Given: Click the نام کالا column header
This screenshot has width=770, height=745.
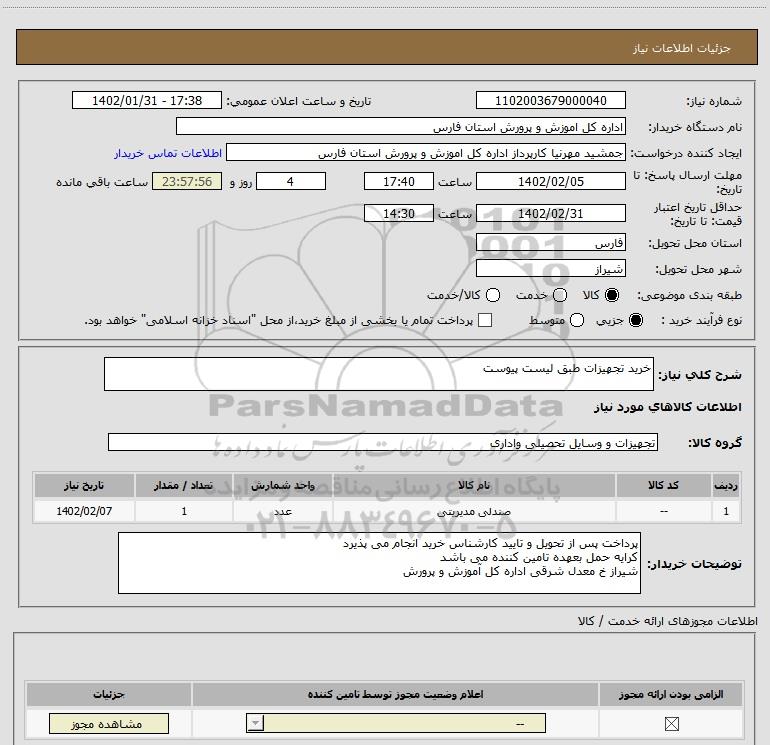Looking at the screenshot, I should pyautogui.click(x=474, y=485).
